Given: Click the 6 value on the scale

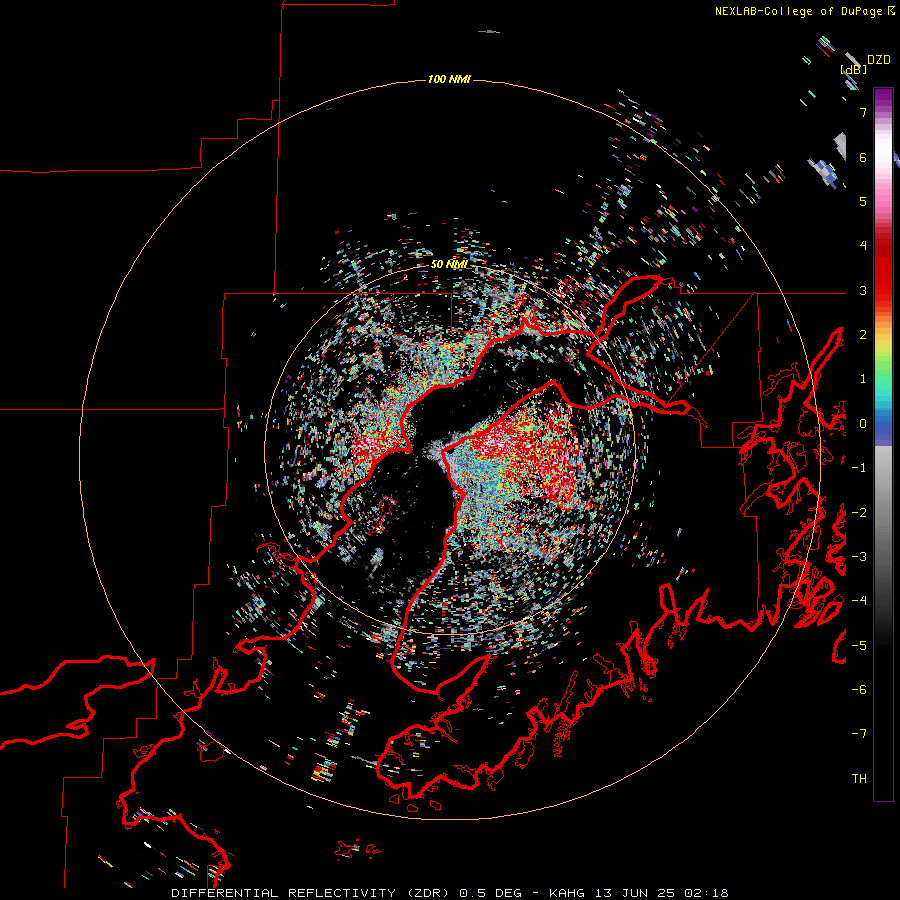Looking at the screenshot, I should click(x=863, y=157).
